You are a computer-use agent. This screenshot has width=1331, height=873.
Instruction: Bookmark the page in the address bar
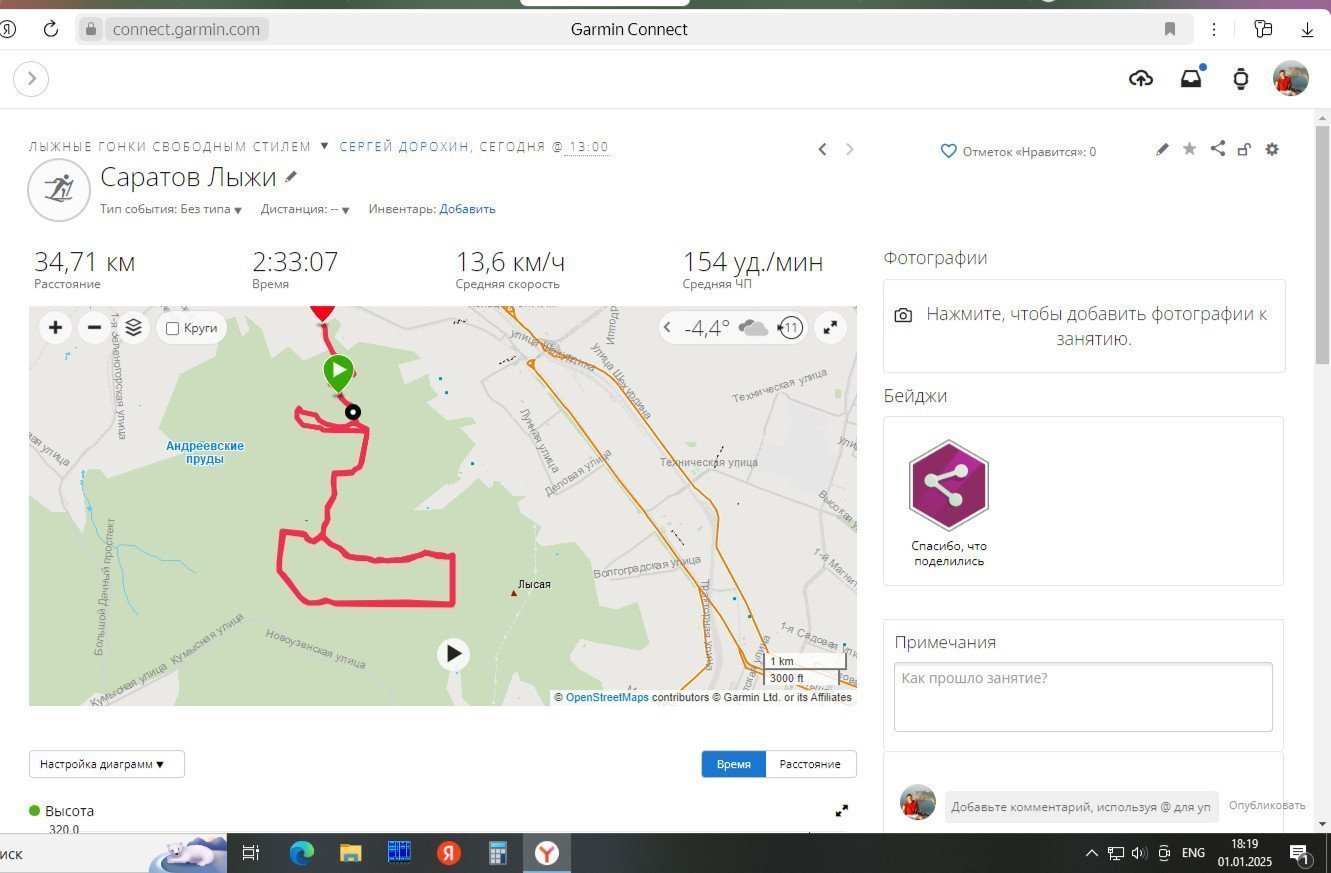pos(1170,29)
